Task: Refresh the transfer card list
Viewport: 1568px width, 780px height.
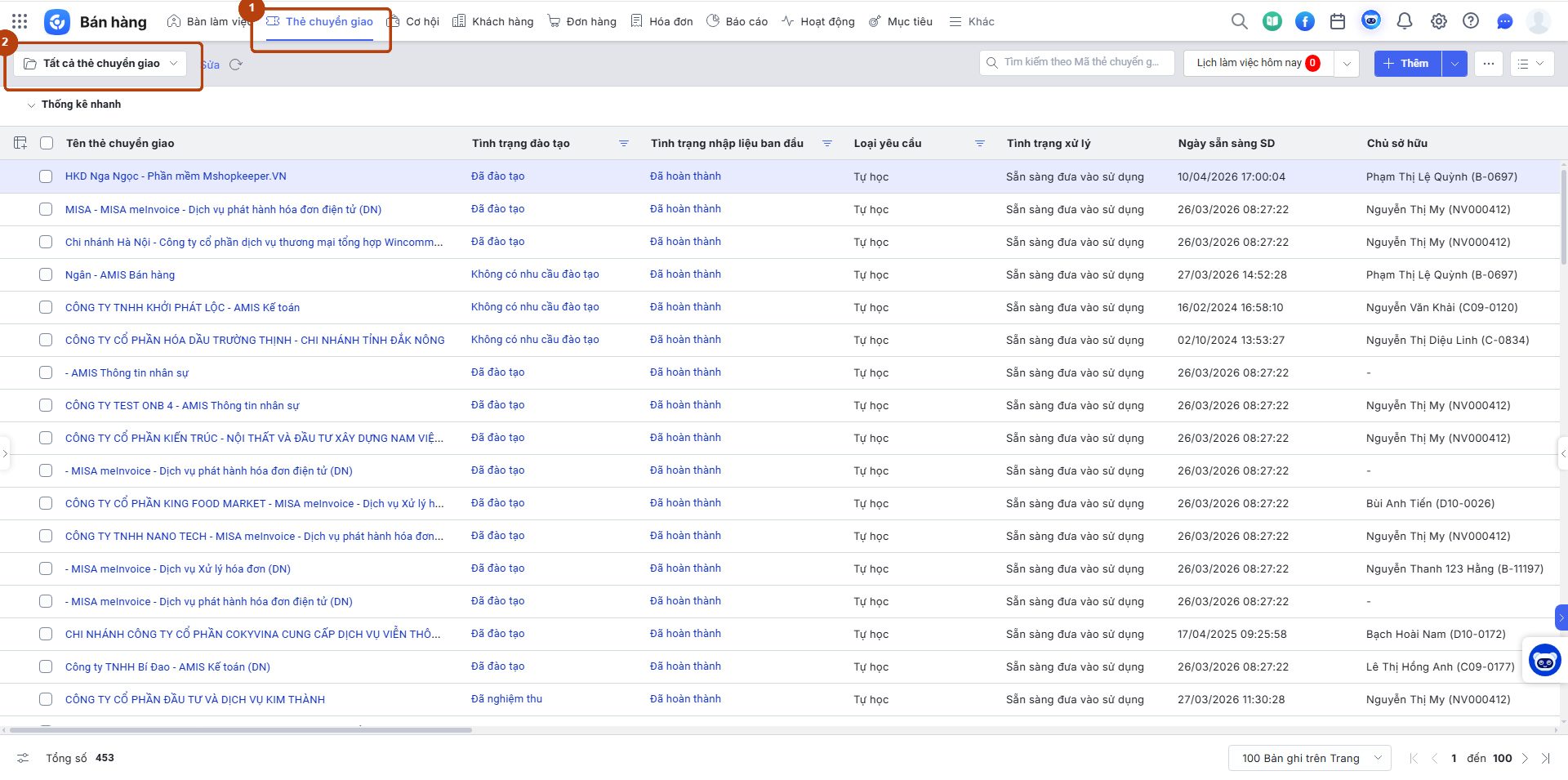Action: coord(236,65)
